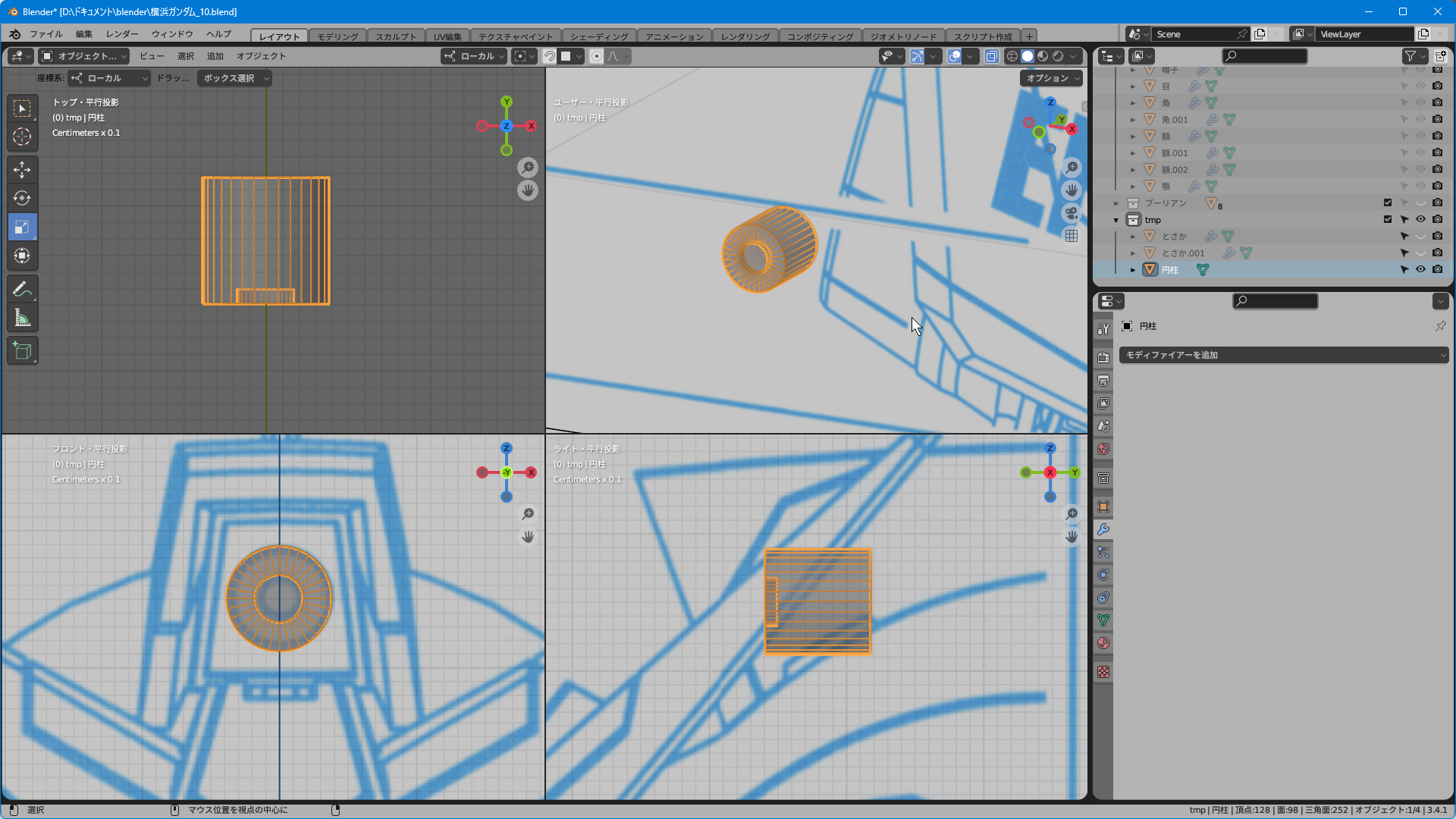Select the Move tool in toolbar
Viewport: 1456px width, 819px height.
pyautogui.click(x=22, y=169)
